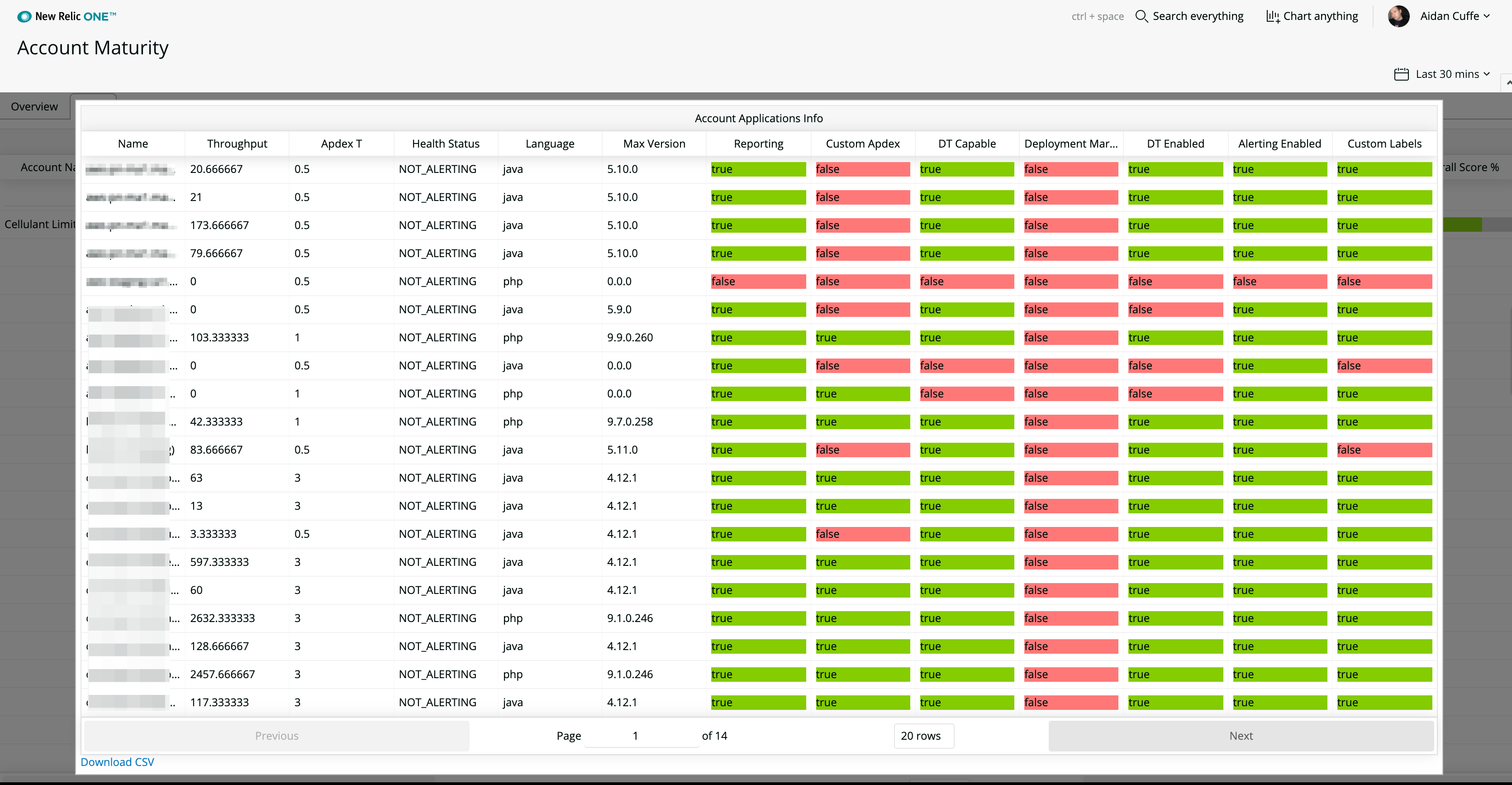Click the Chart anything bar-chart icon

1273,16
